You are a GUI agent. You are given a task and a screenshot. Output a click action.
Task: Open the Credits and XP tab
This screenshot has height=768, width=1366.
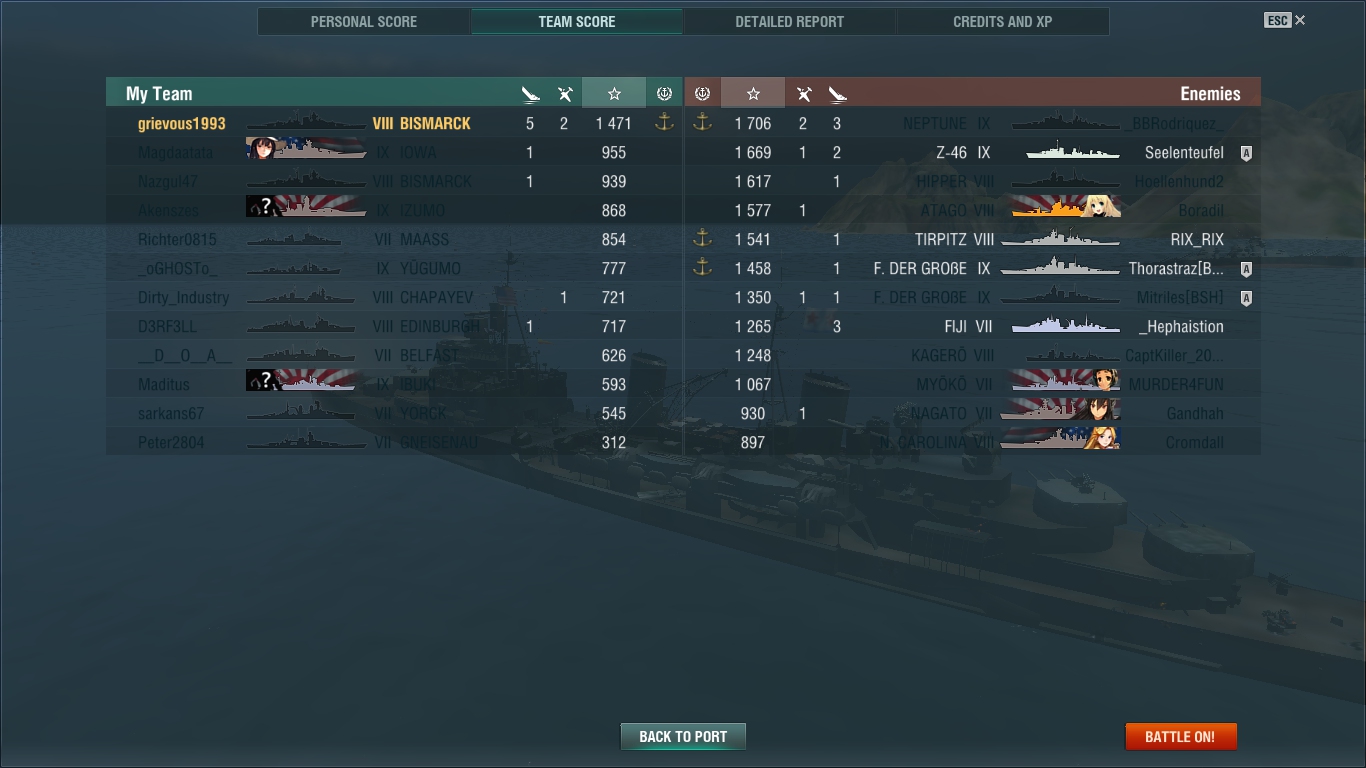coord(1003,21)
